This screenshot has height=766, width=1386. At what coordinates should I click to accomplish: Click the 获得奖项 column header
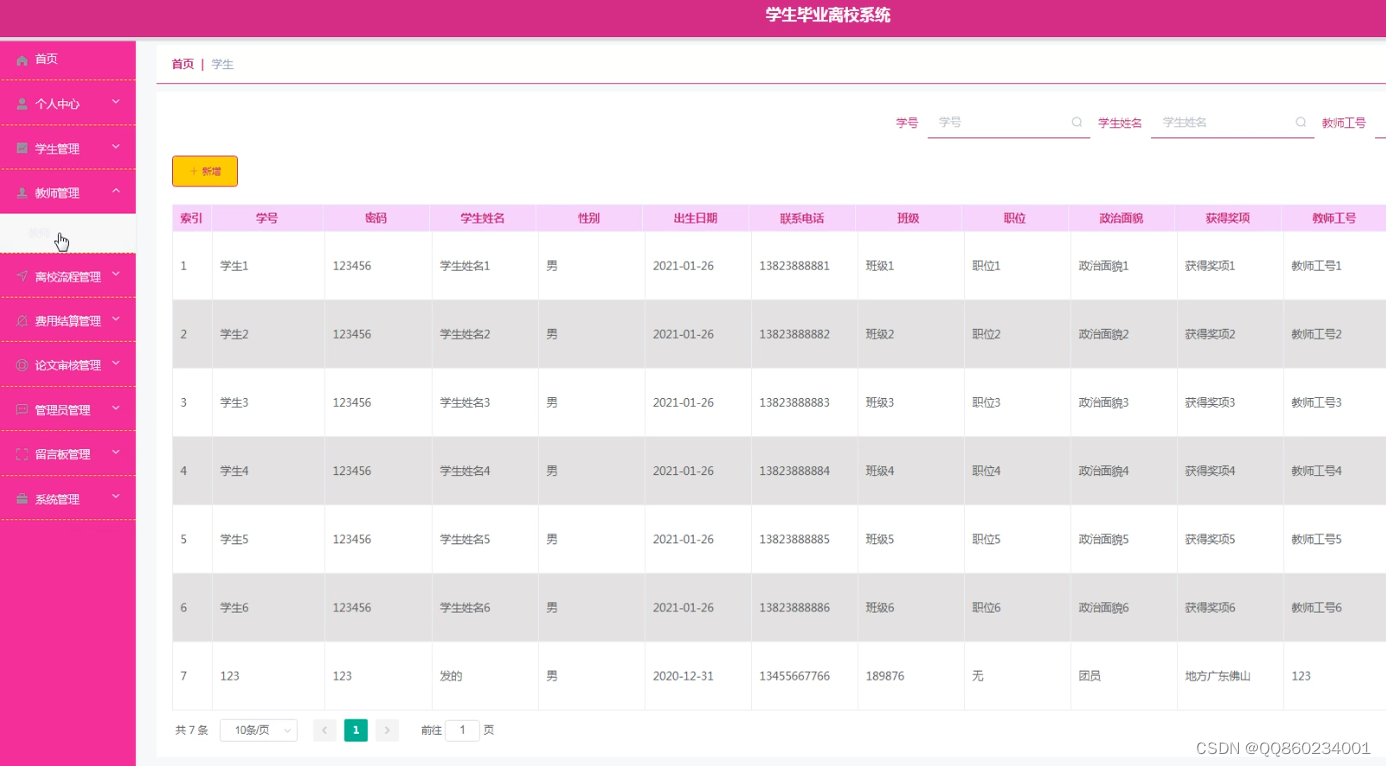click(x=1228, y=218)
